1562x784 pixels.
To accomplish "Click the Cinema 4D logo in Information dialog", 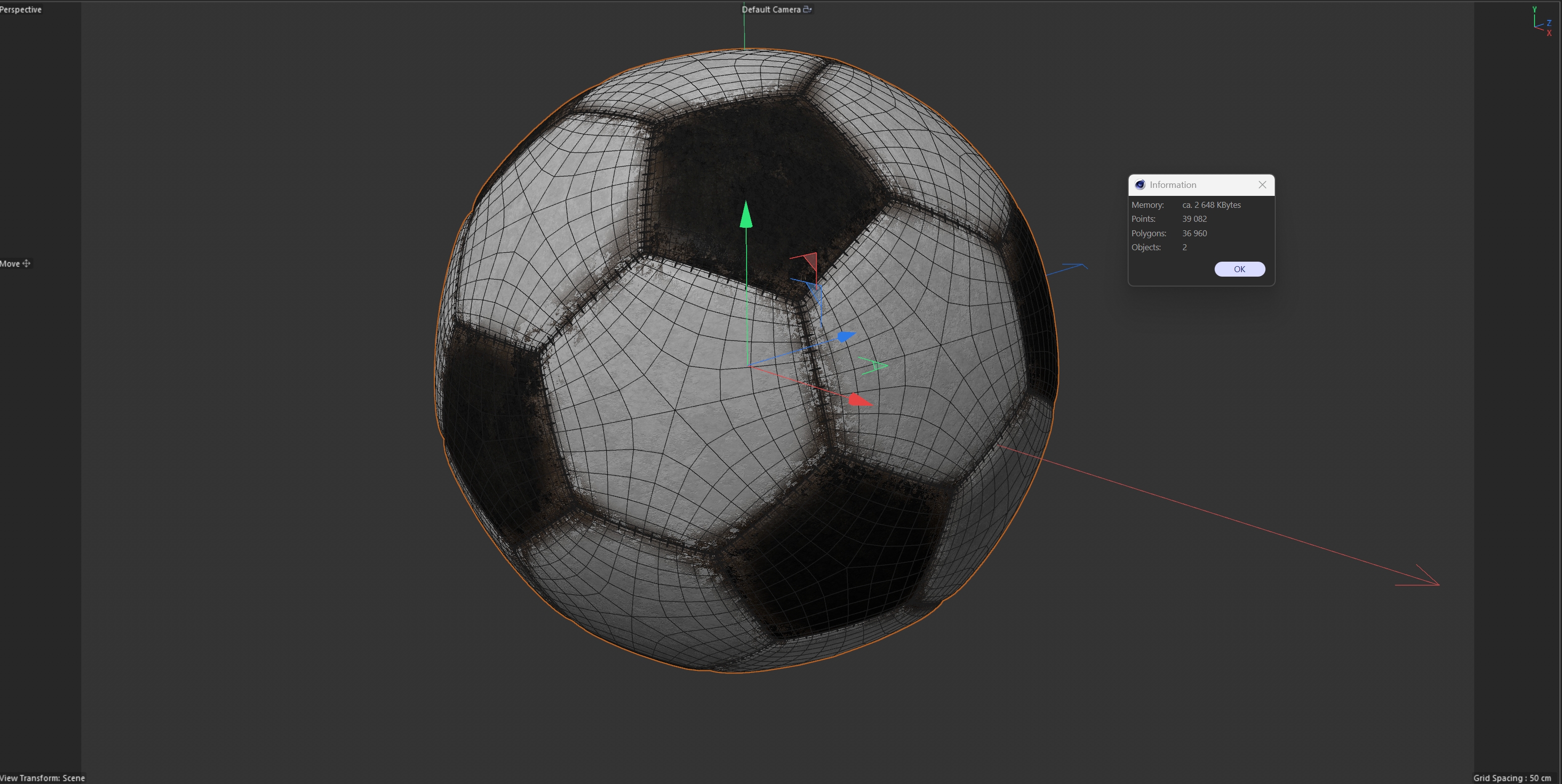I will (x=1140, y=185).
